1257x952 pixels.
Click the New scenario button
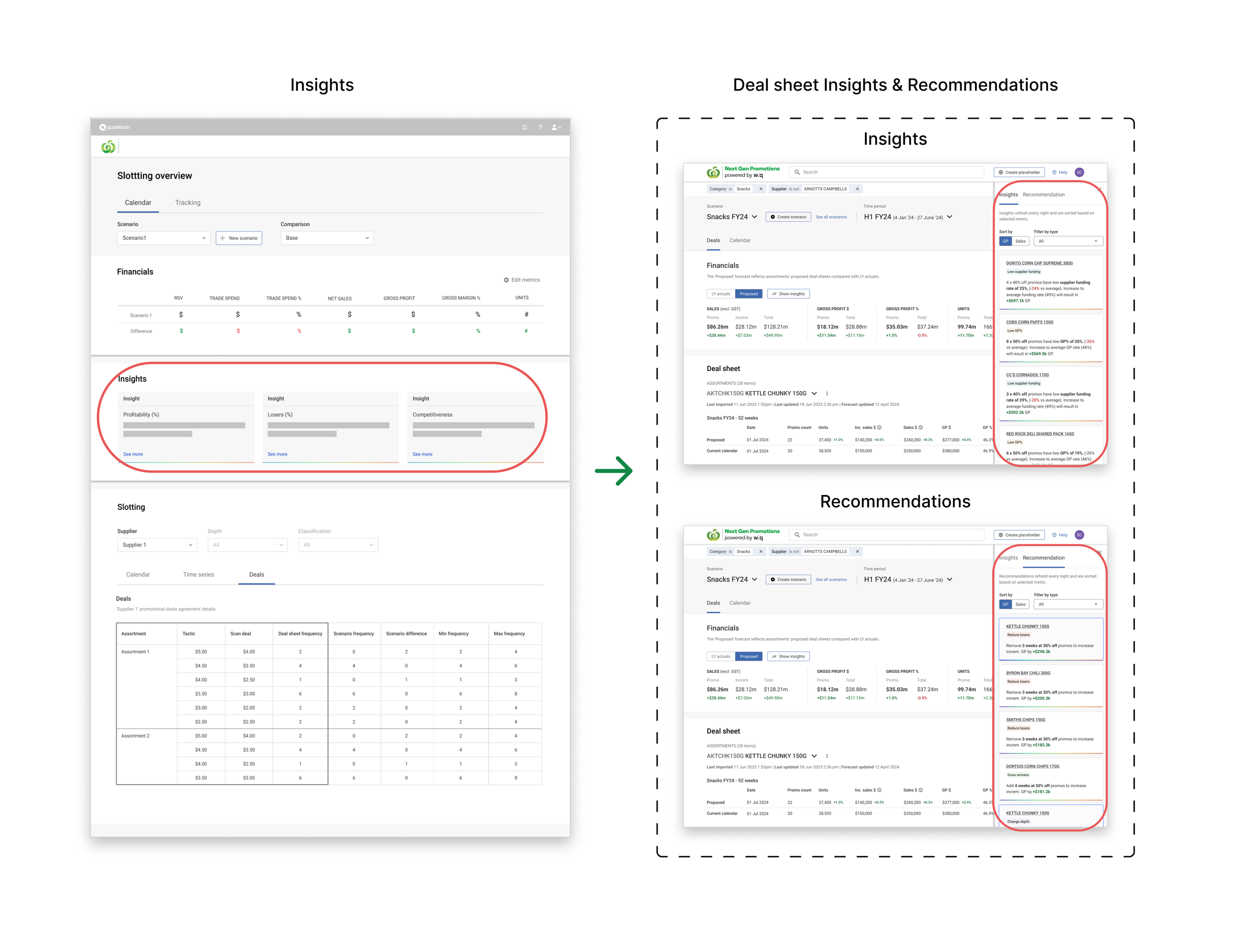click(239, 238)
